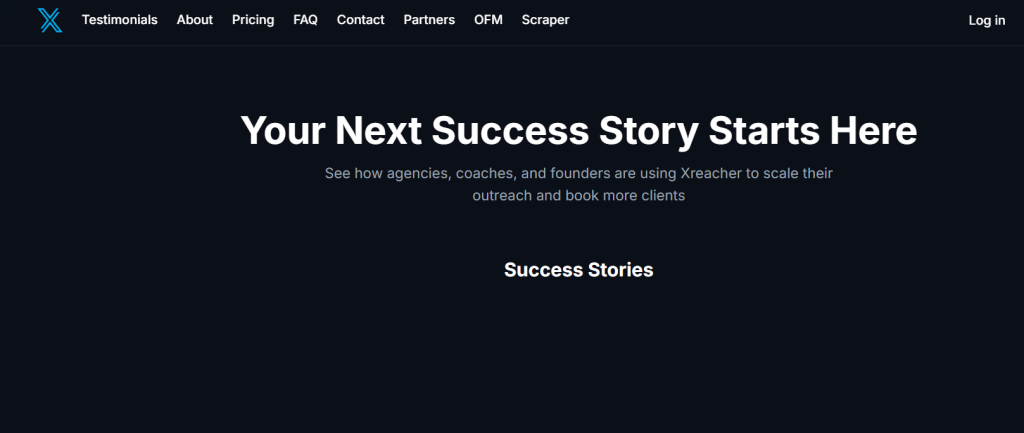The height and width of the screenshot is (433, 1024).
Task: Click the "Success Stories" section heading
Action: pyautogui.click(x=578, y=270)
